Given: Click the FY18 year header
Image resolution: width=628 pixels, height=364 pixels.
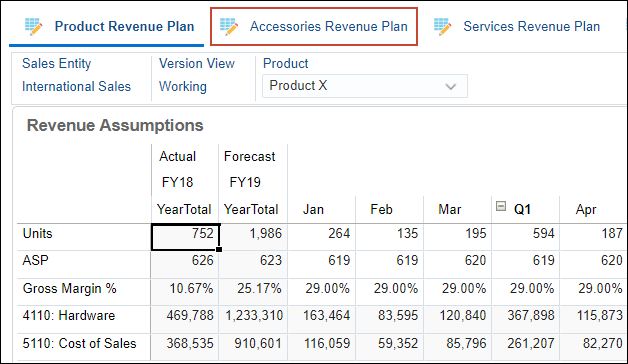Looking at the screenshot, I should pos(177,183).
